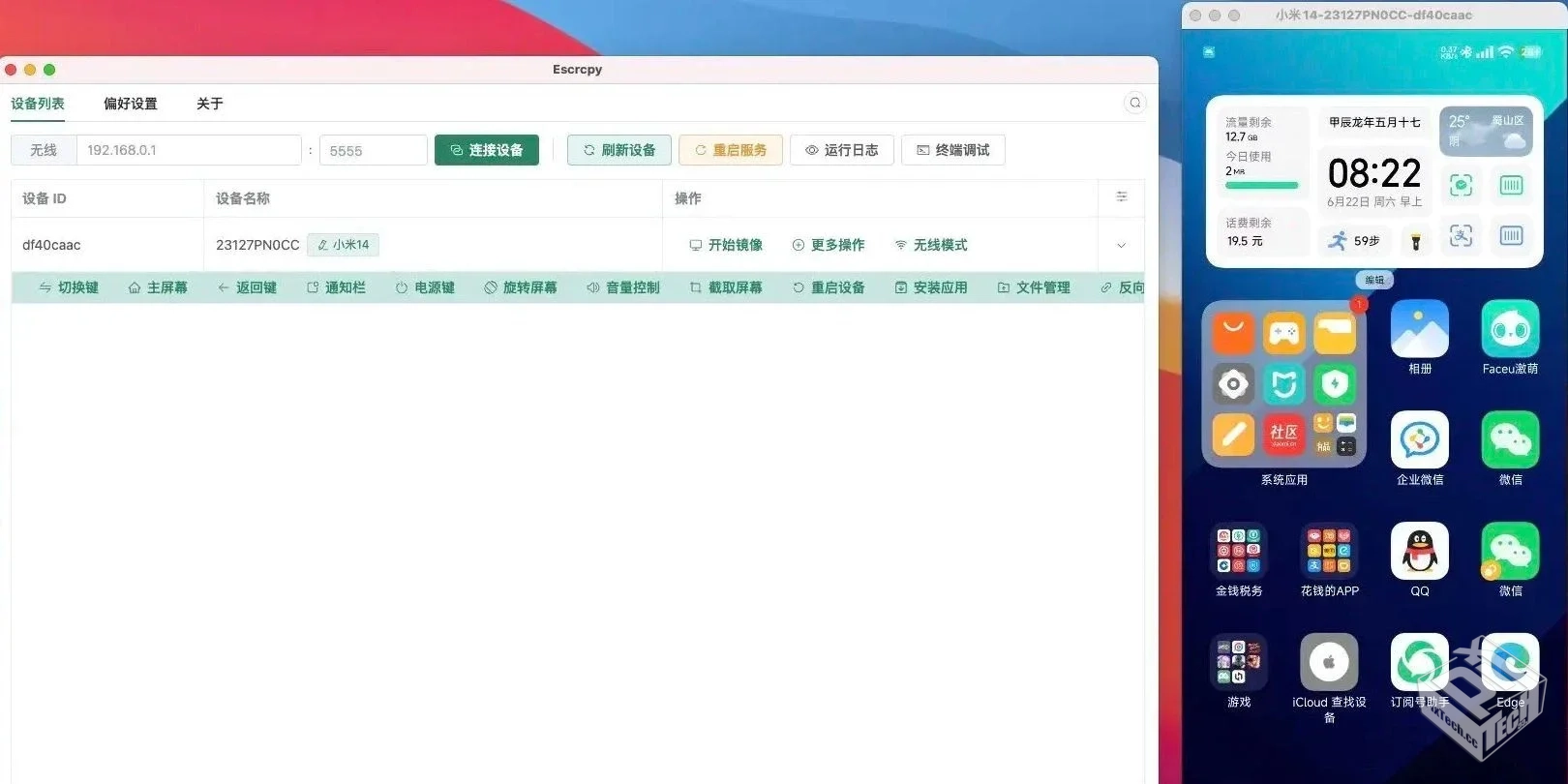This screenshot has height=784, width=1568.
Task: Click the 编辑 widget edit button
Action: [x=1374, y=280]
